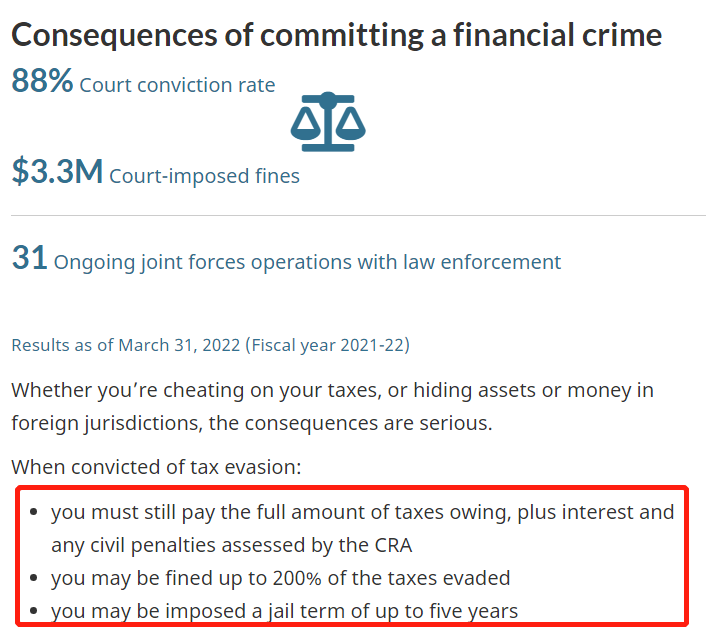
Task: Click the 88% conviction rate figure
Action: click(x=42, y=81)
